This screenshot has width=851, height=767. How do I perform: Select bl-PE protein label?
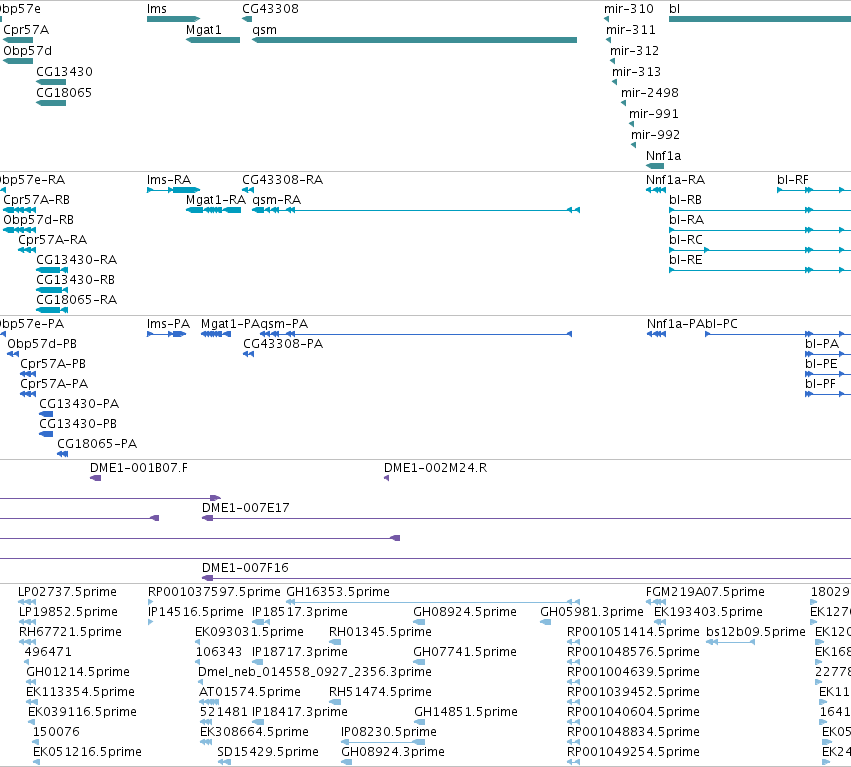(821, 364)
